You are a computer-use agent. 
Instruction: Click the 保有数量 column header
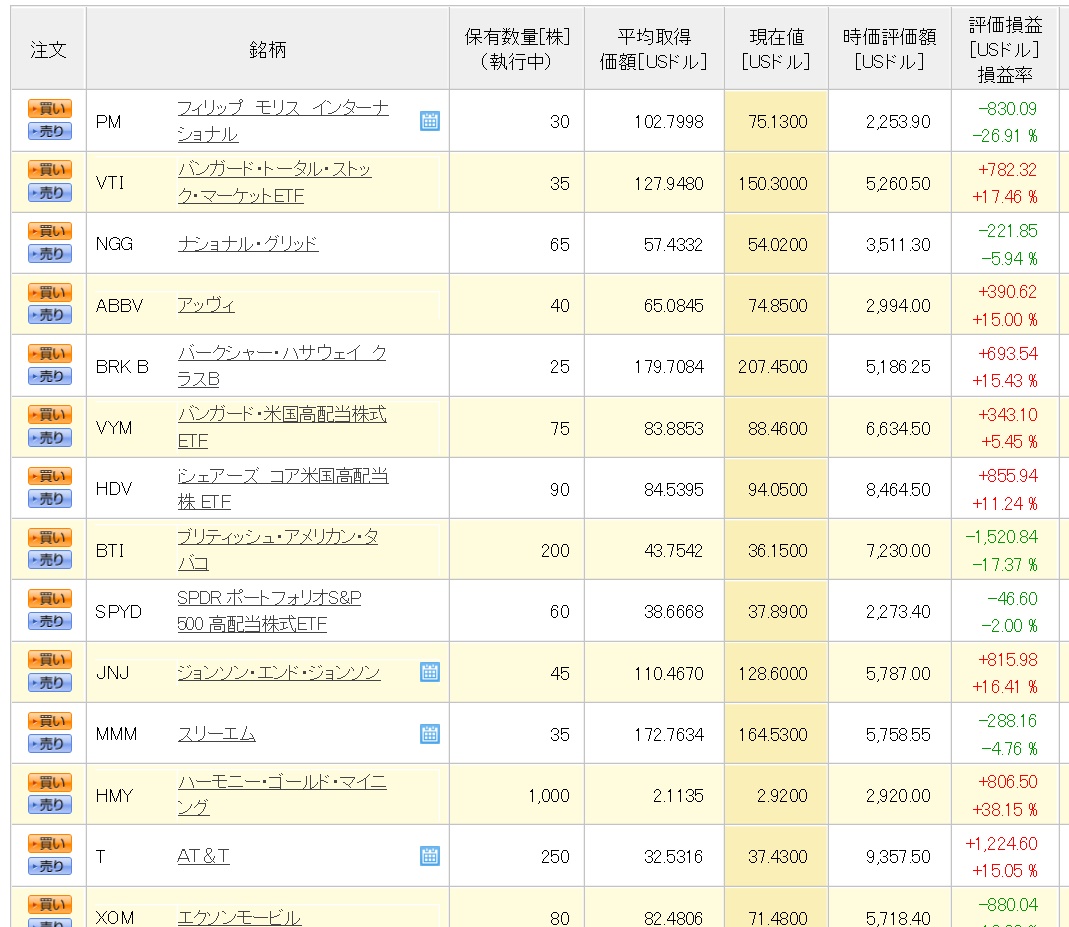click(517, 49)
